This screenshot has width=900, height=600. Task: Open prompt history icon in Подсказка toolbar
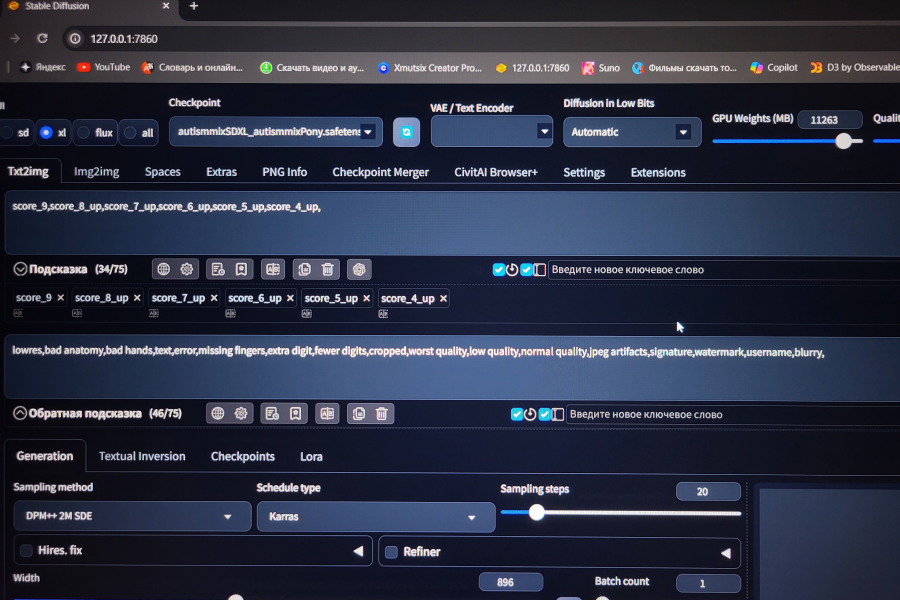218,269
